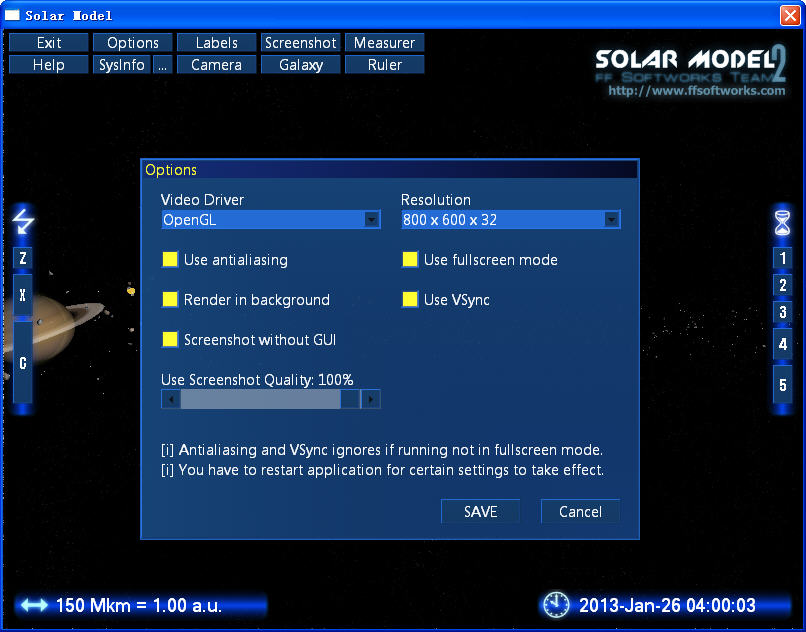Toggle Use antialiasing checkbox
806x632 pixels.
pyautogui.click(x=170, y=259)
